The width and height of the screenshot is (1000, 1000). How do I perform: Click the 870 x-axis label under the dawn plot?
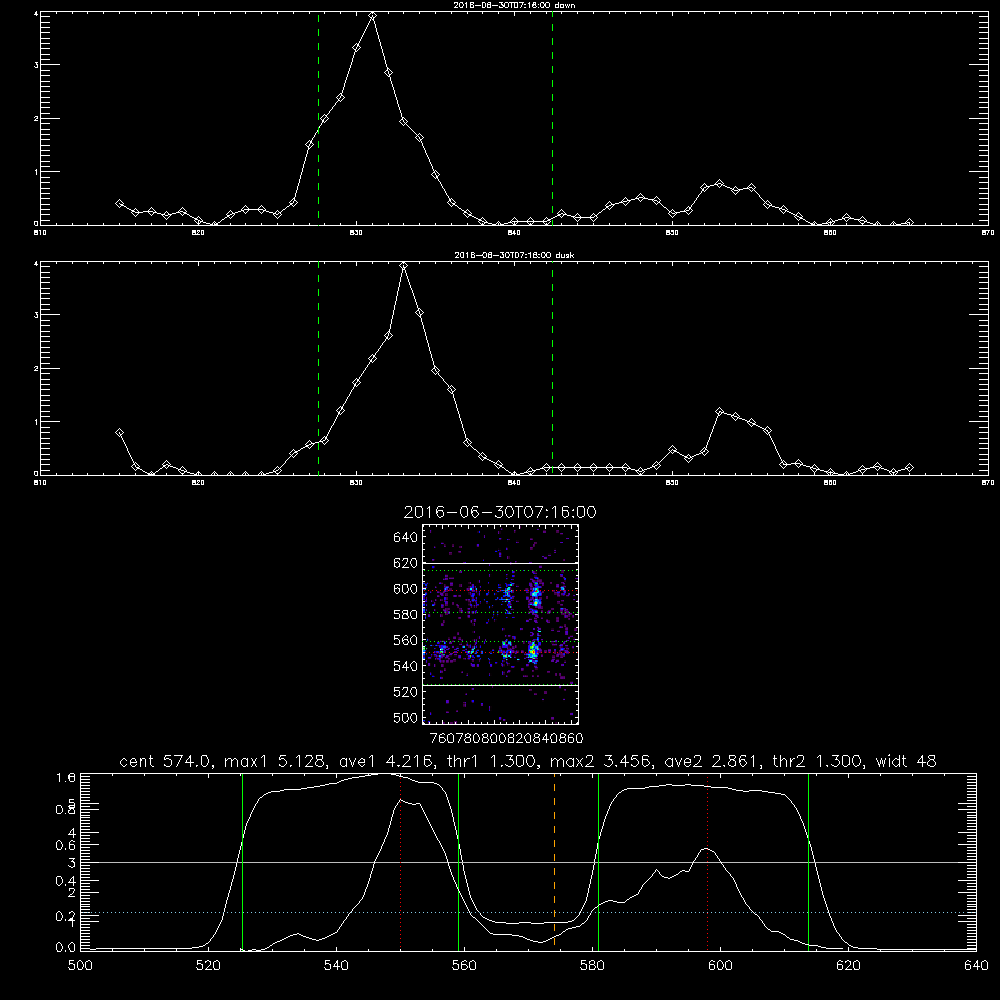point(988,233)
